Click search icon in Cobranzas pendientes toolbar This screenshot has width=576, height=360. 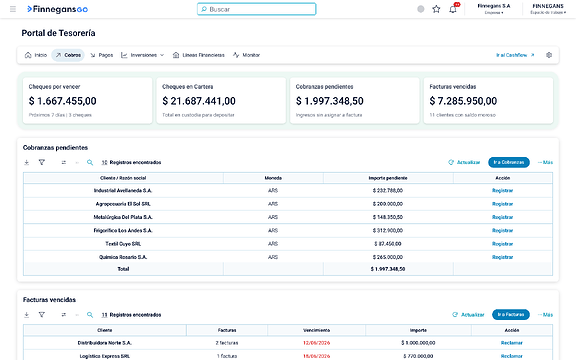pos(90,162)
